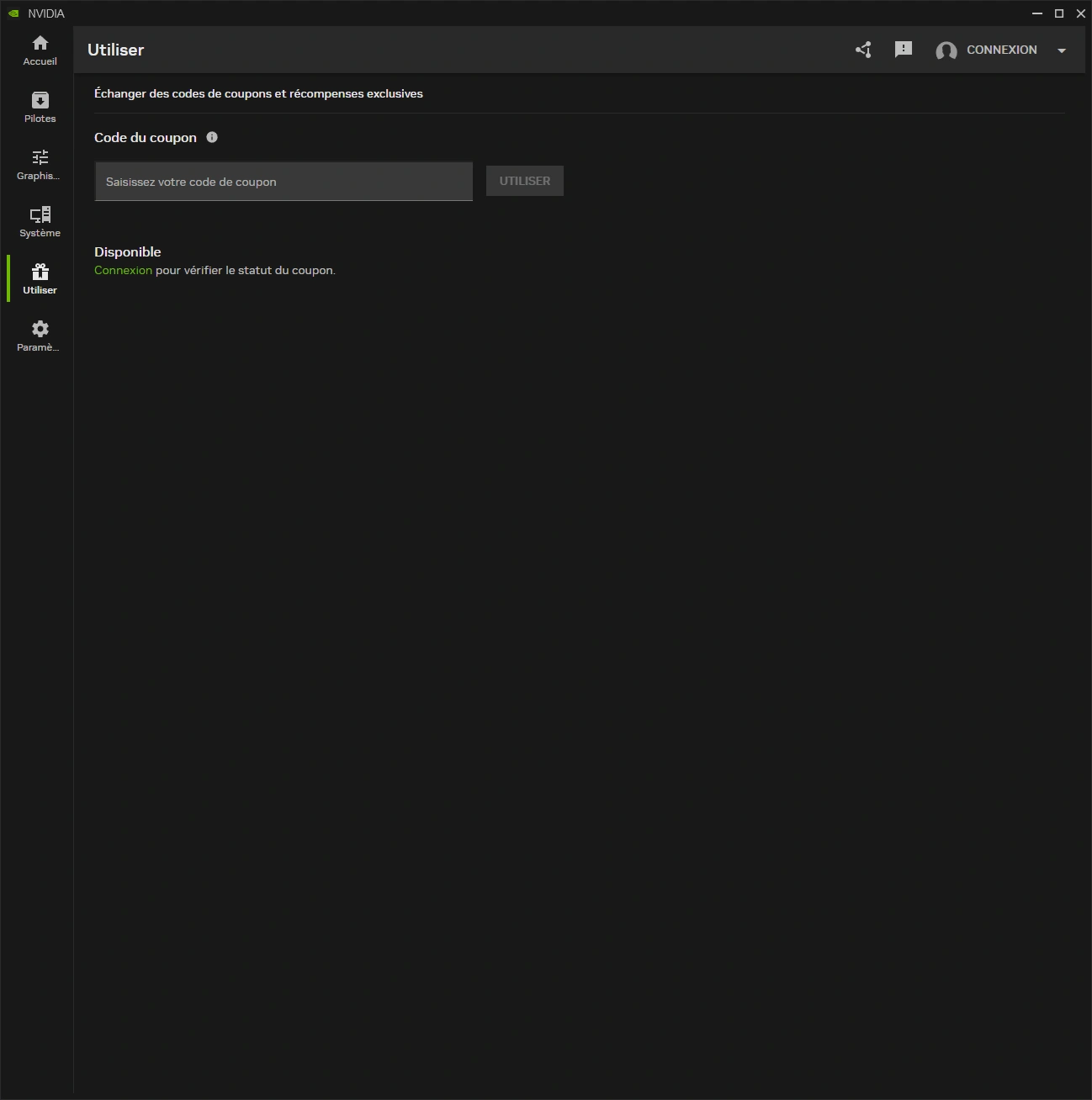Focus the coupon code input field
1092x1100 pixels.
284,182
